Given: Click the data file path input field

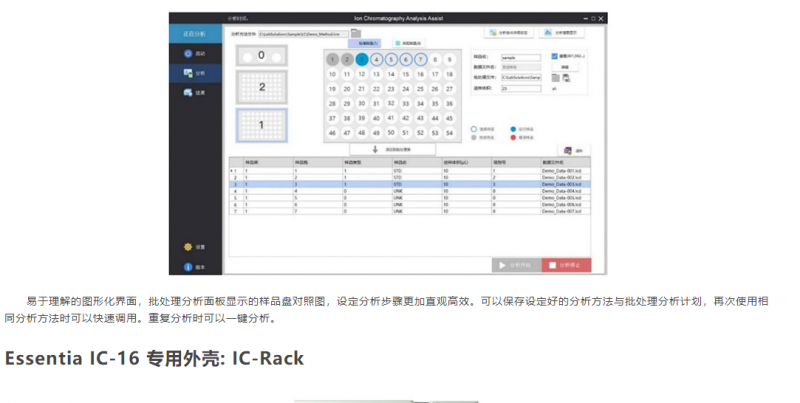Looking at the screenshot, I should (x=521, y=78).
